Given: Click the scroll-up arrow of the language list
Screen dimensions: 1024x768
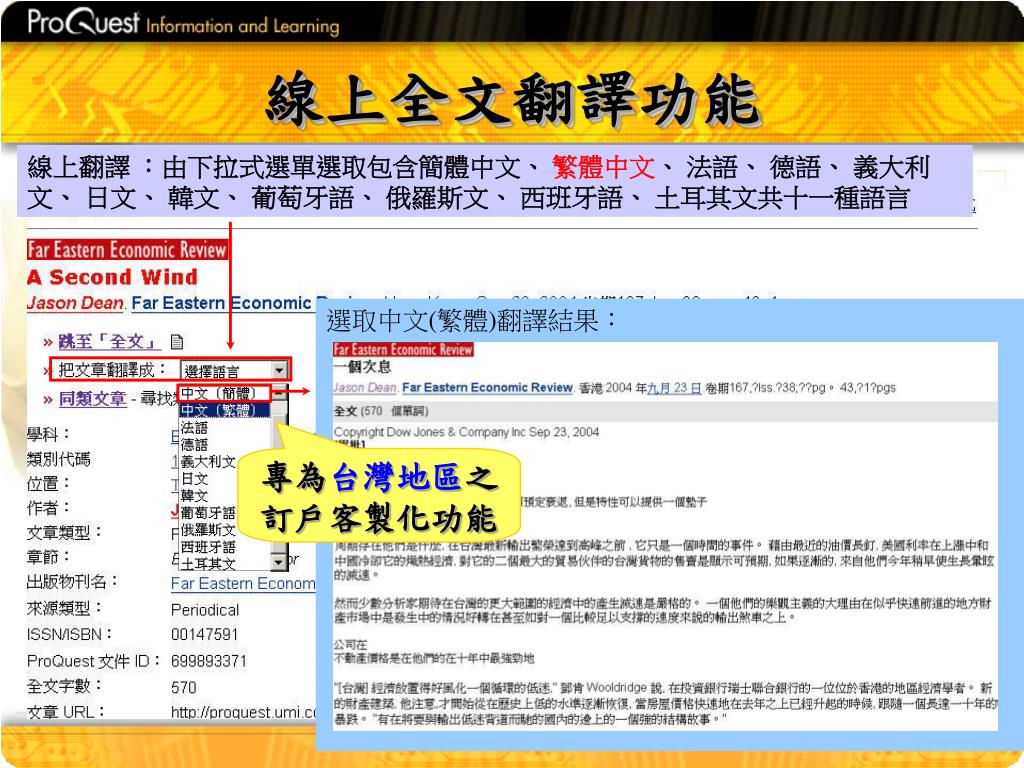Looking at the screenshot, I should [x=280, y=394].
